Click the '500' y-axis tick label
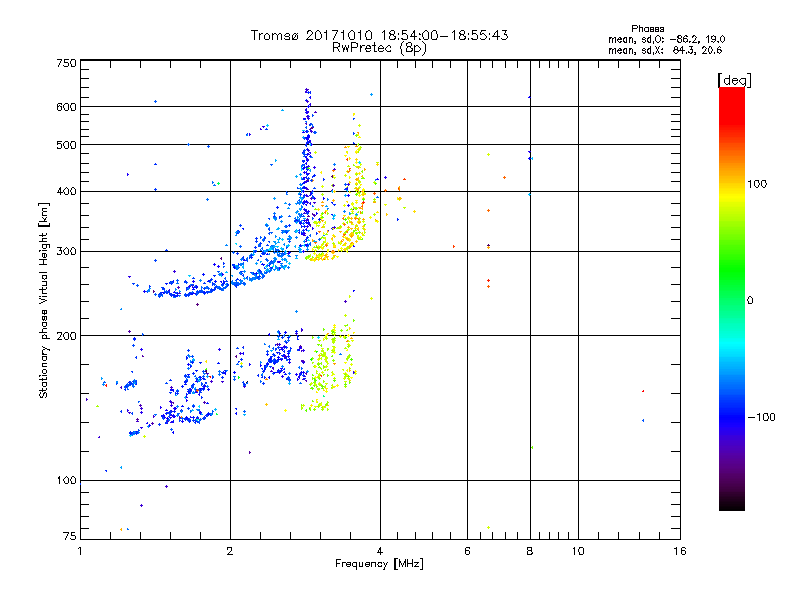The width and height of the screenshot is (800, 600). (x=66, y=145)
